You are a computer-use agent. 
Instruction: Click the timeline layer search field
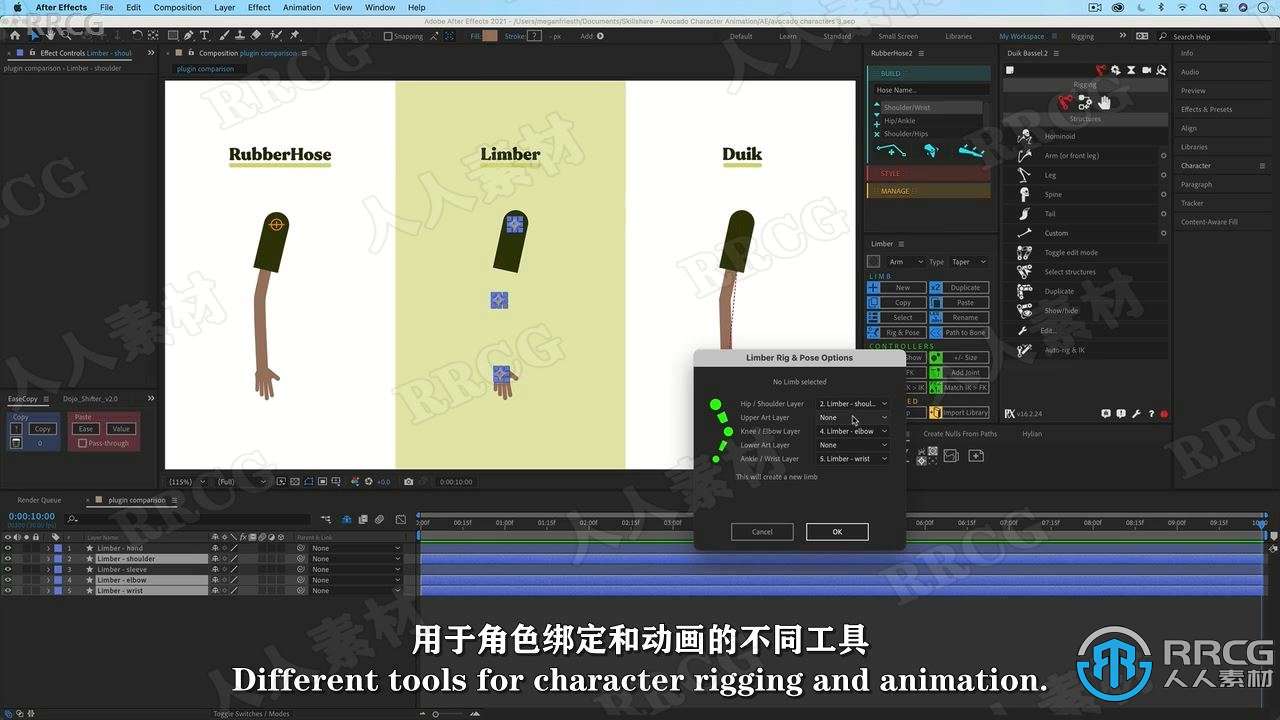click(x=187, y=518)
